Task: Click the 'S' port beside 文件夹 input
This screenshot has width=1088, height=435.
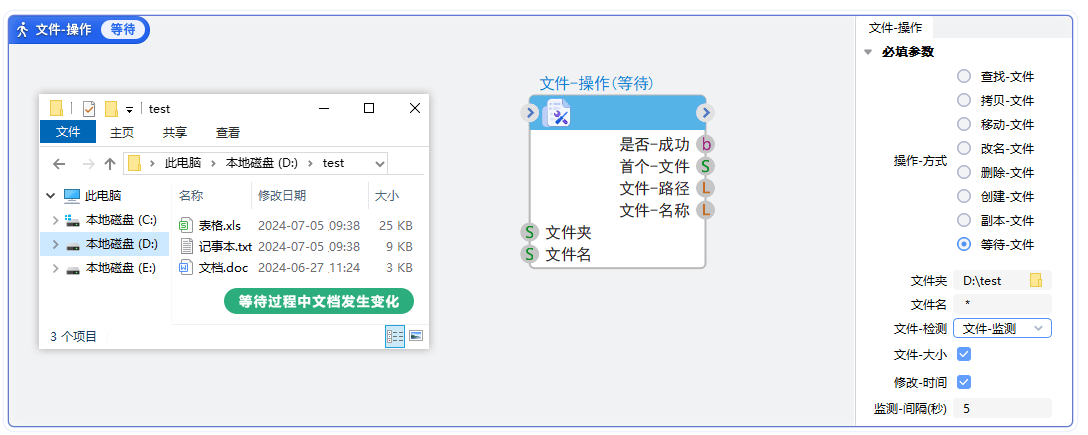Action: pyautogui.click(x=529, y=232)
